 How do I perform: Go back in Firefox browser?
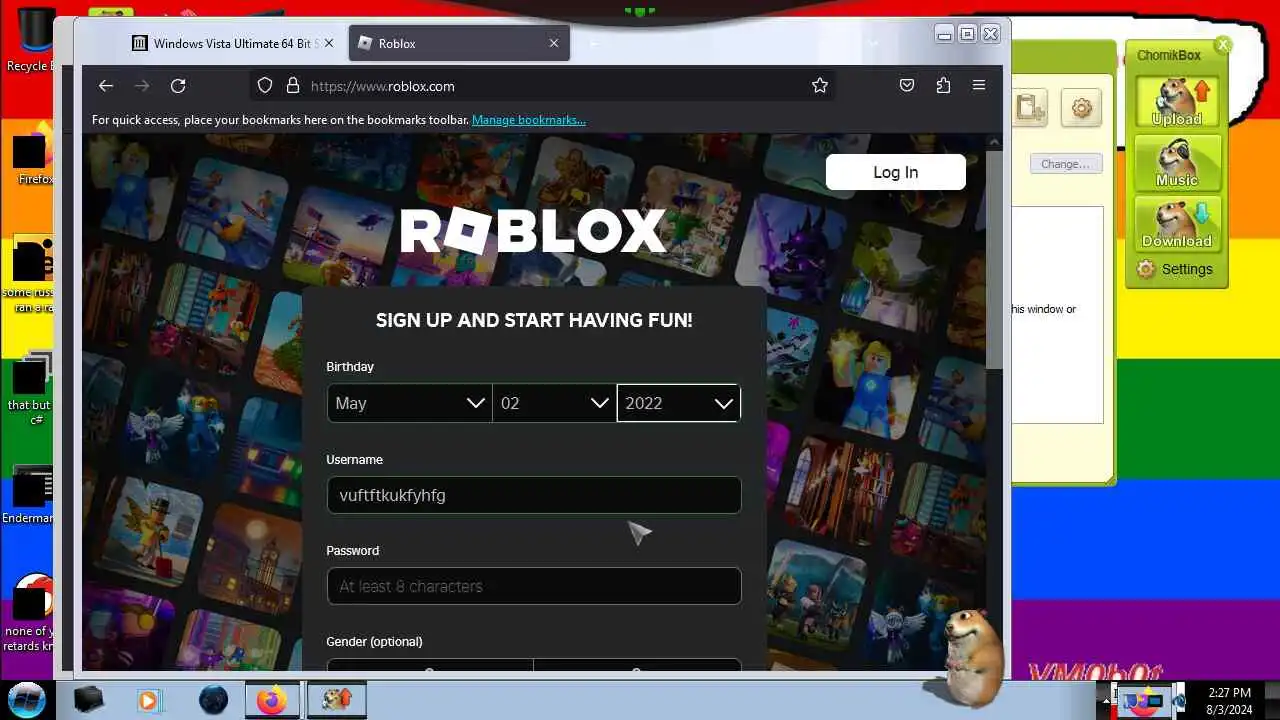pos(106,86)
